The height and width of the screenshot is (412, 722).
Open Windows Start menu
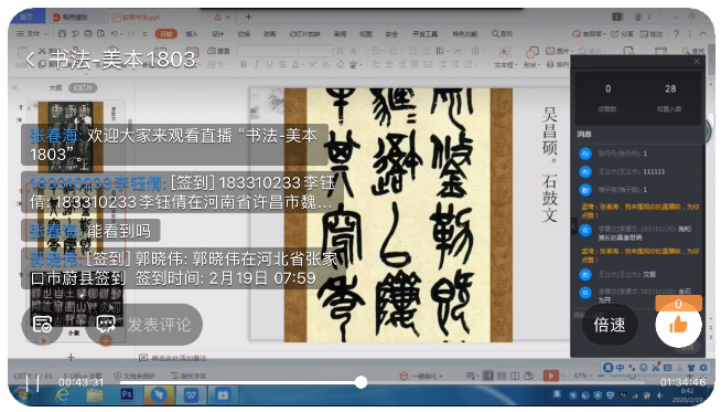click(22, 395)
